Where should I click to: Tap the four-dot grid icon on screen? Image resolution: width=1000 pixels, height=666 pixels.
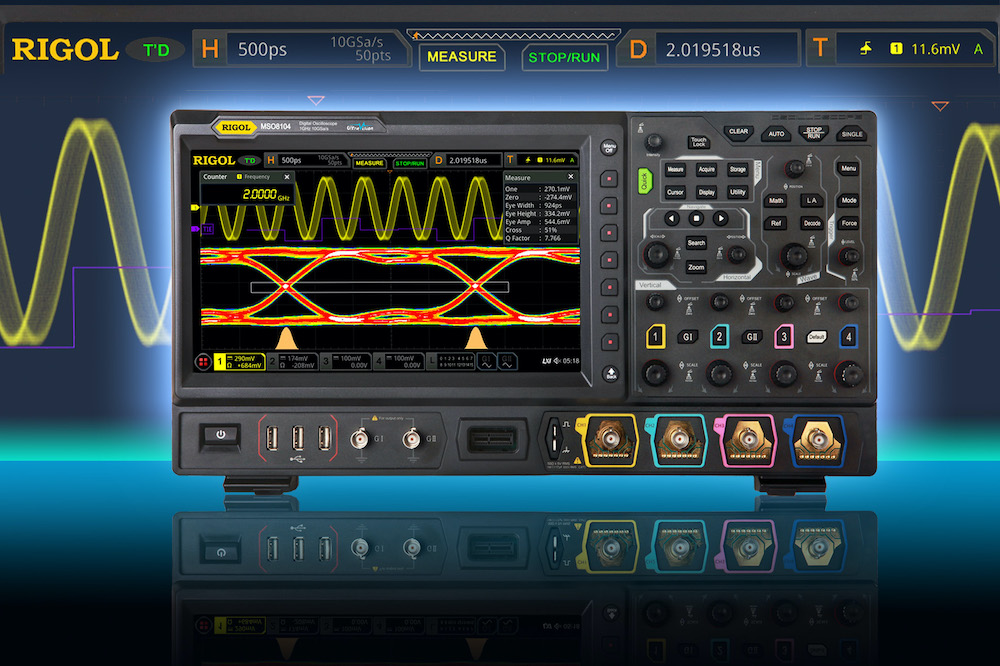click(x=203, y=362)
